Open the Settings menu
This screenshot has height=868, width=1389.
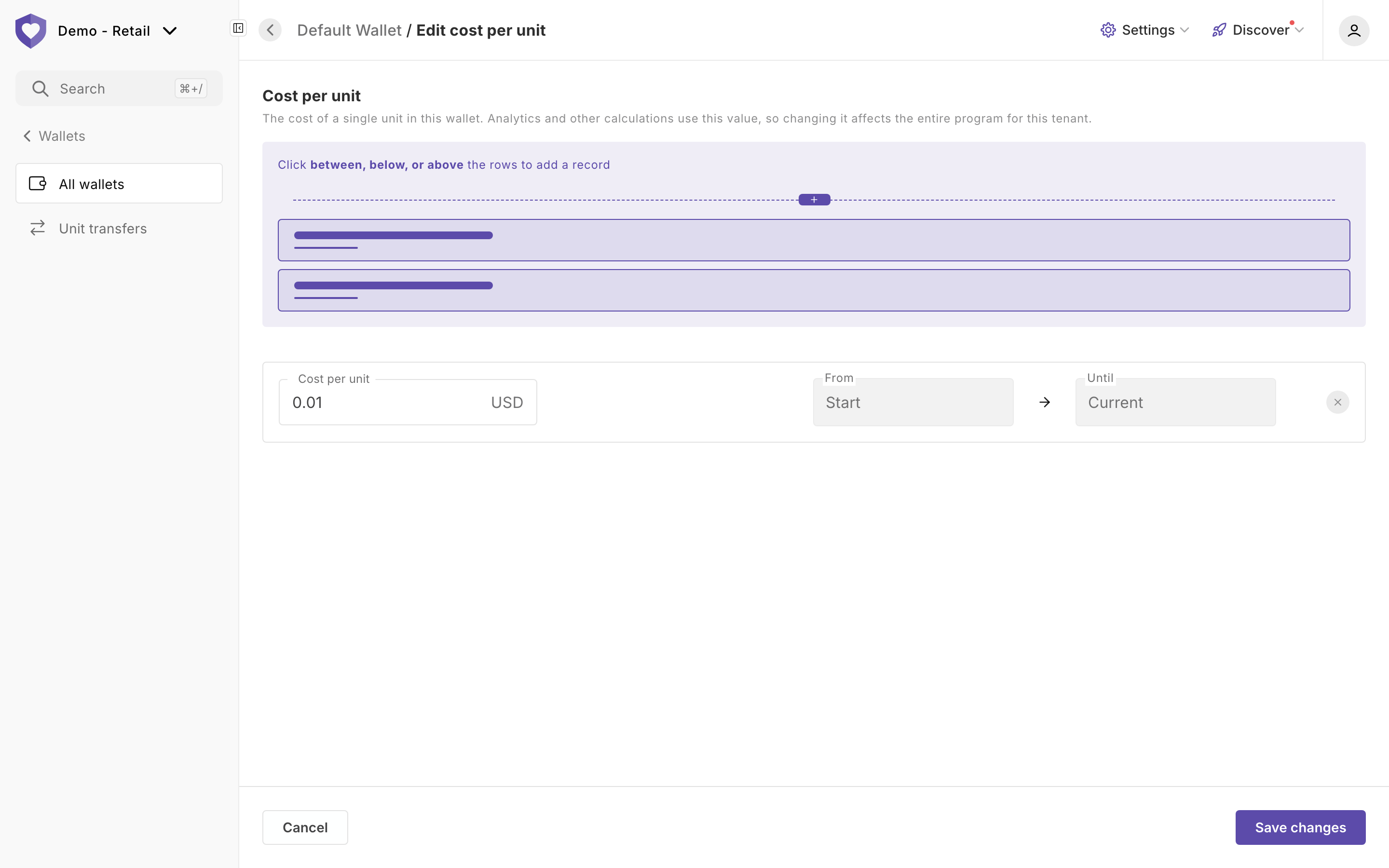(x=1145, y=30)
